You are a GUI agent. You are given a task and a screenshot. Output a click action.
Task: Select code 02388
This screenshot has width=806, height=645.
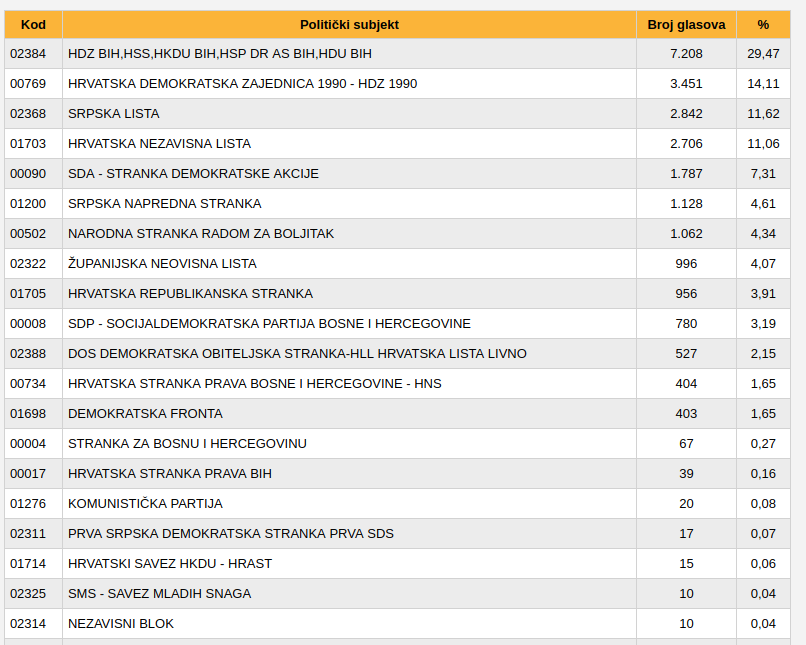(28, 354)
